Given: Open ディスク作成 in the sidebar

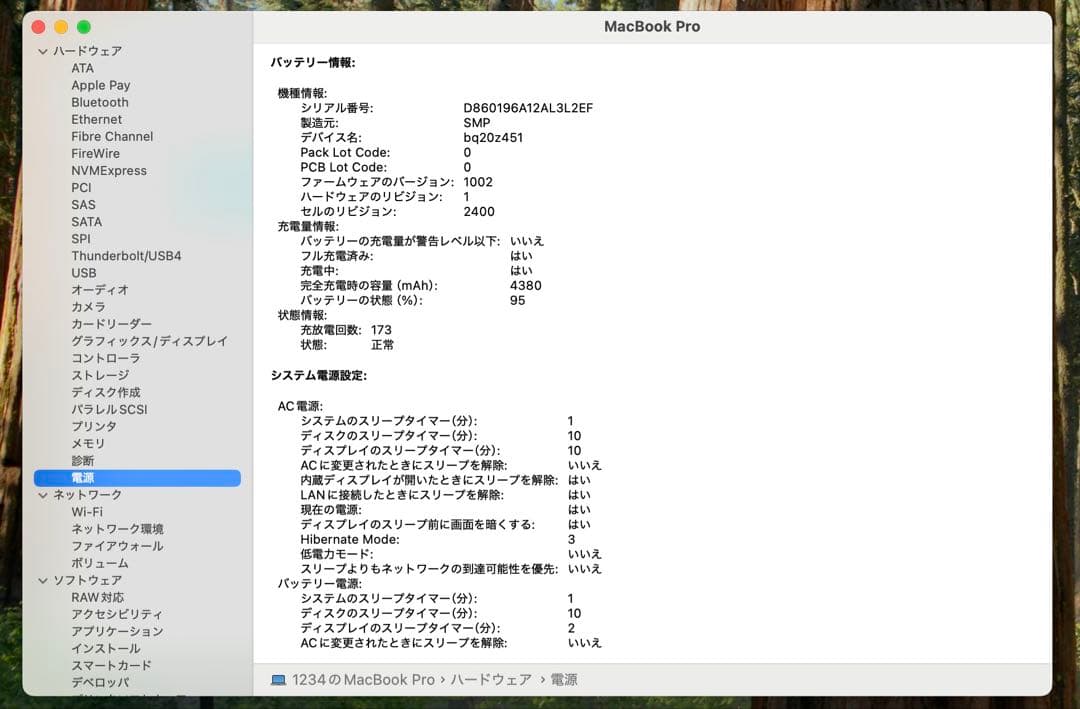Looking at the screenshot, I should pos(106,392).
